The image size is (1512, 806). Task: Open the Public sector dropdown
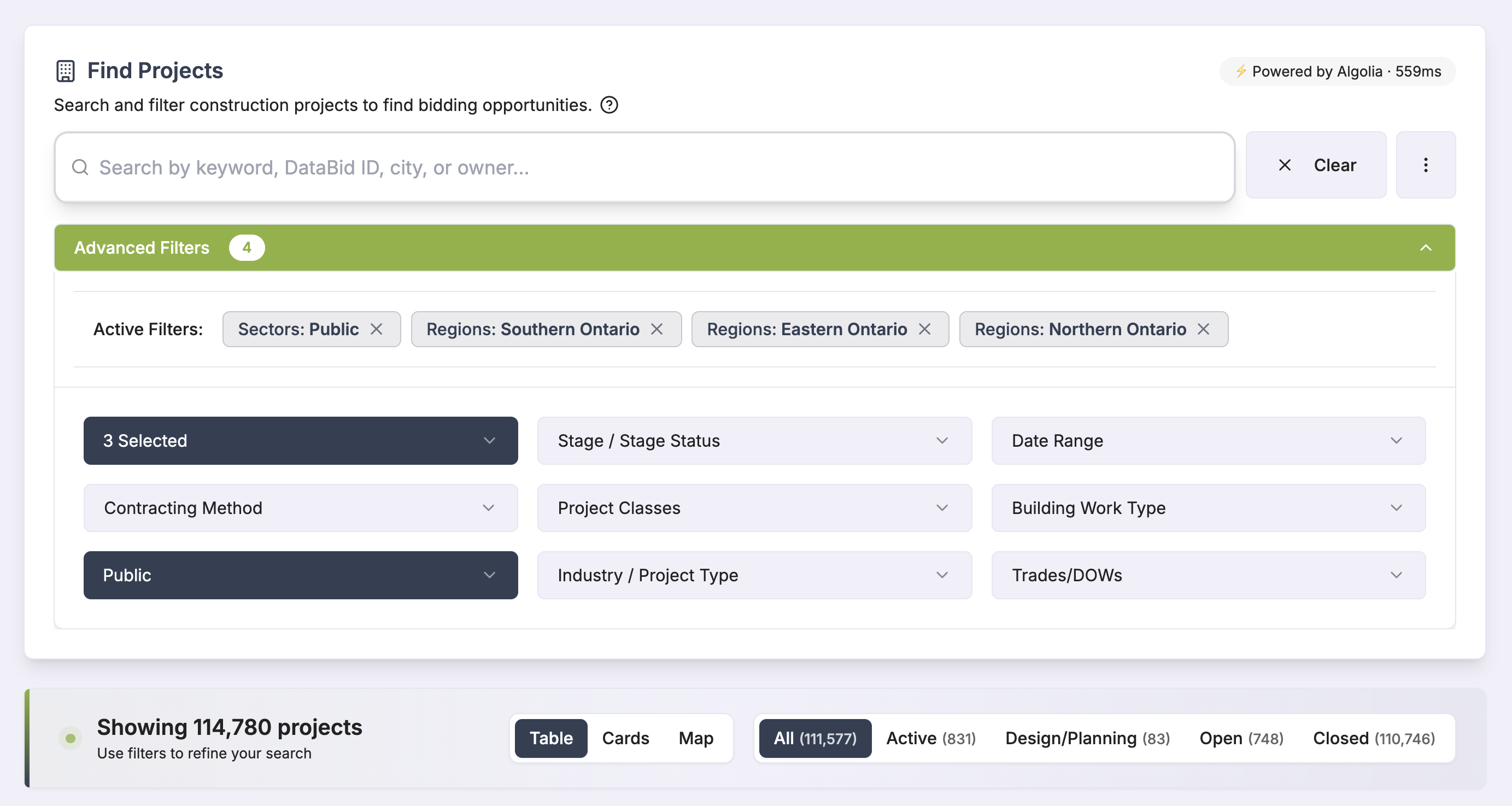pos(301,575)
